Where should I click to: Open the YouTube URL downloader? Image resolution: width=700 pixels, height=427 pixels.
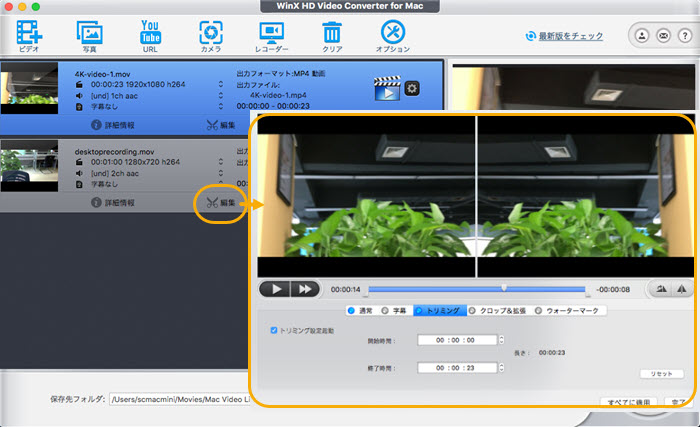click(x=150, y=36)
